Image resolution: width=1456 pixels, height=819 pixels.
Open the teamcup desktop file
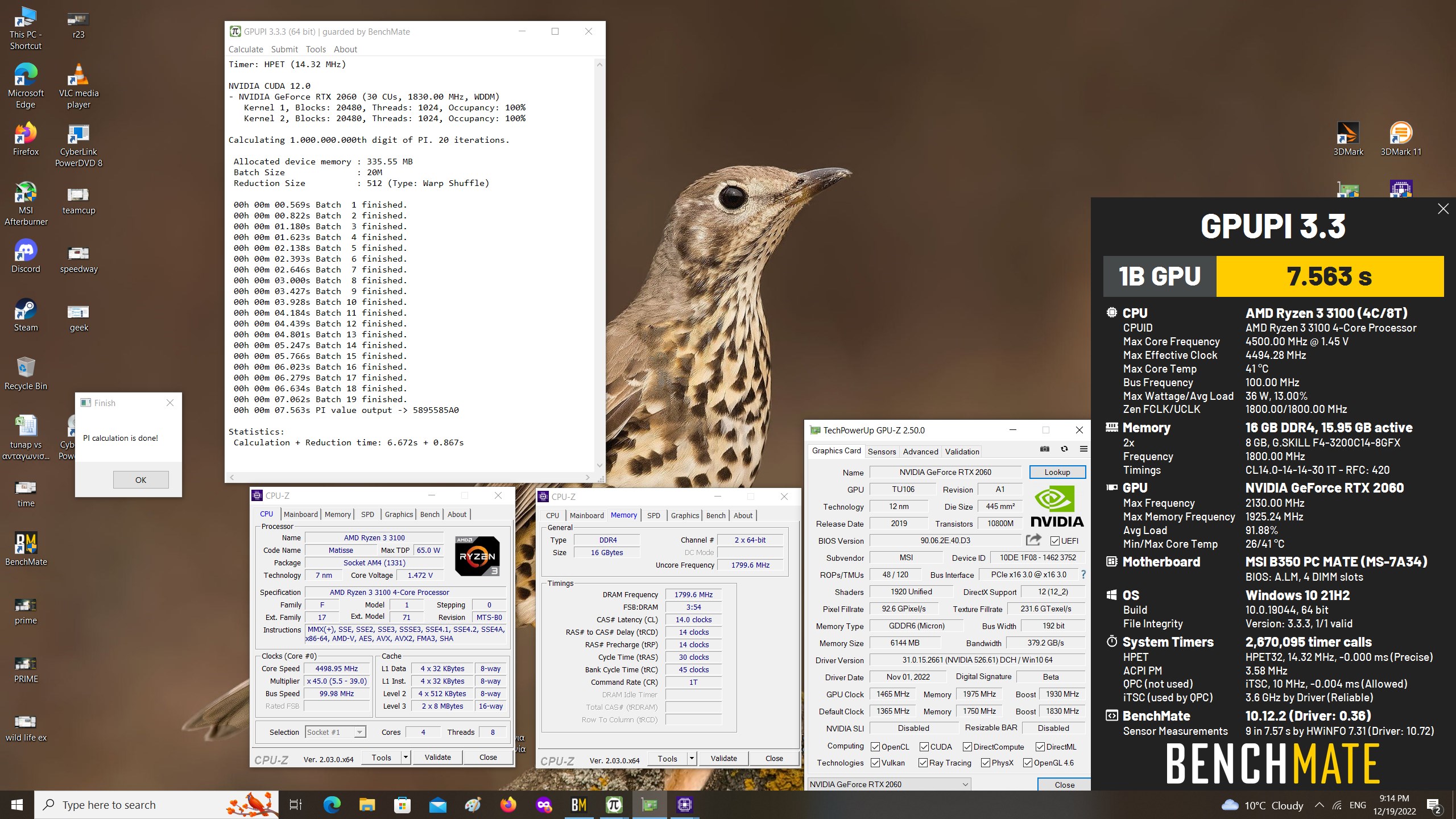pyautogui.click(x=78, y=200)
